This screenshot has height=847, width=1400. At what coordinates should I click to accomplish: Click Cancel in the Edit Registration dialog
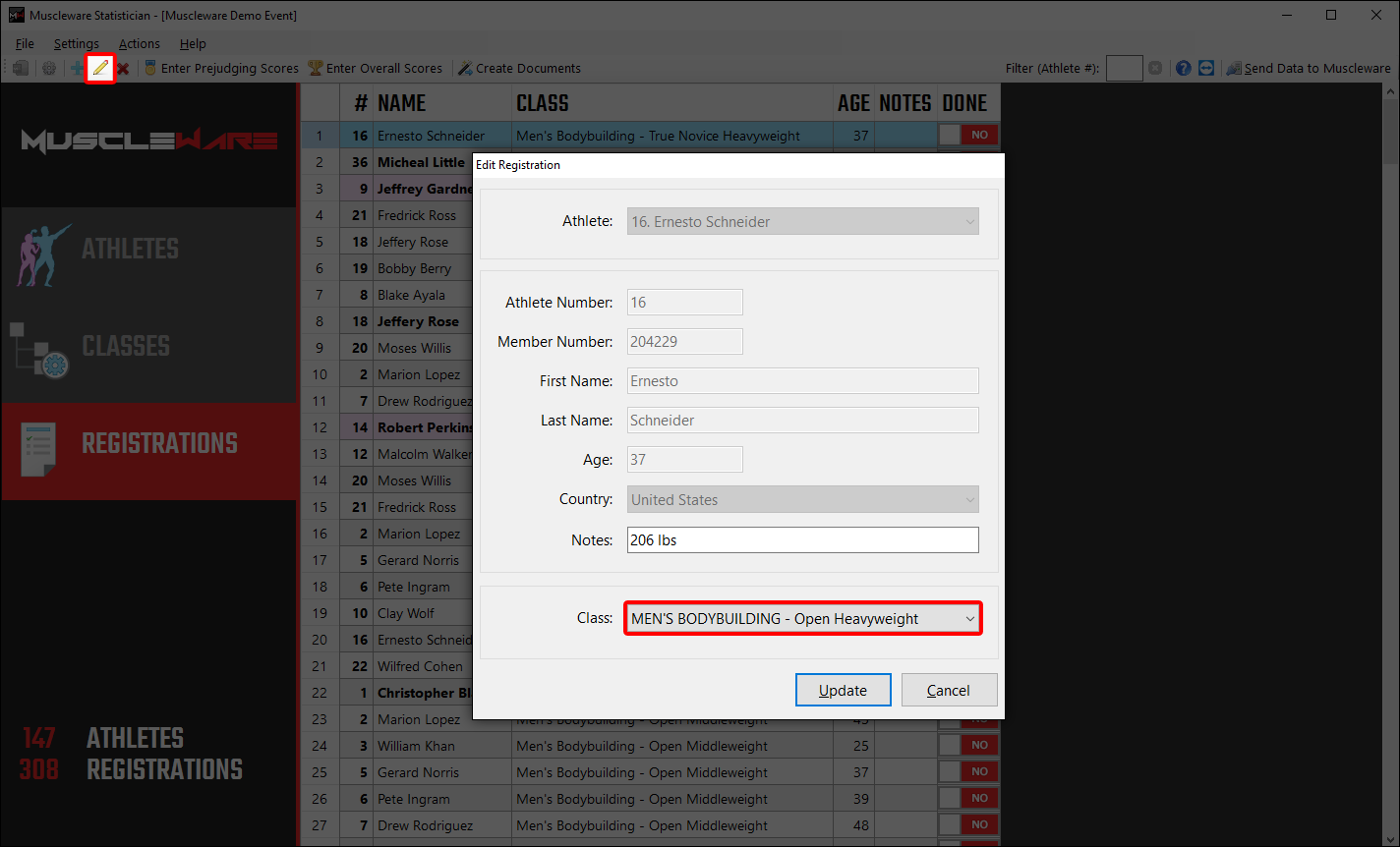949,690
